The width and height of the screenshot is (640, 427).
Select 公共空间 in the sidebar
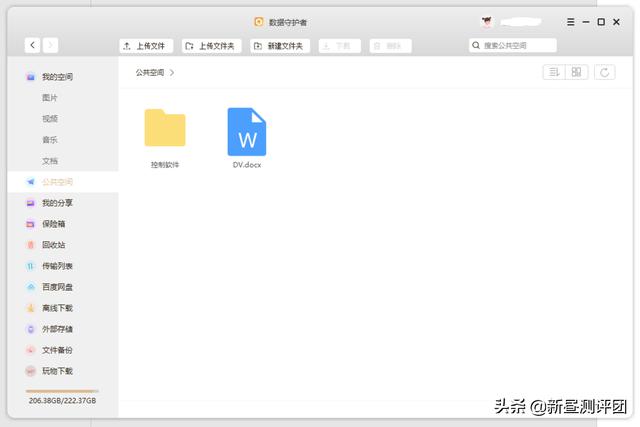click(63, 182)
